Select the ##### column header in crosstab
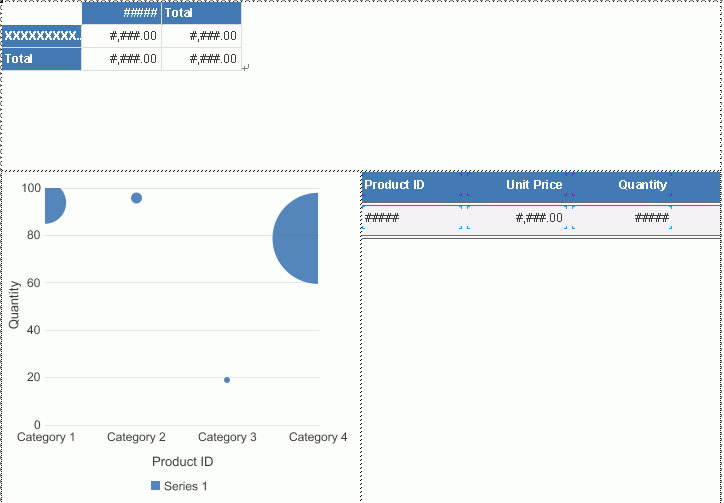 click(x=121, y=13)
